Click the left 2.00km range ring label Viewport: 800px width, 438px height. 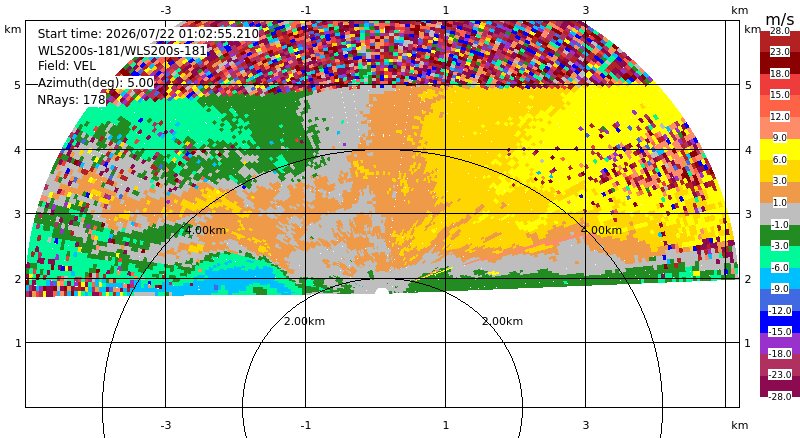[x=305, y=321]
